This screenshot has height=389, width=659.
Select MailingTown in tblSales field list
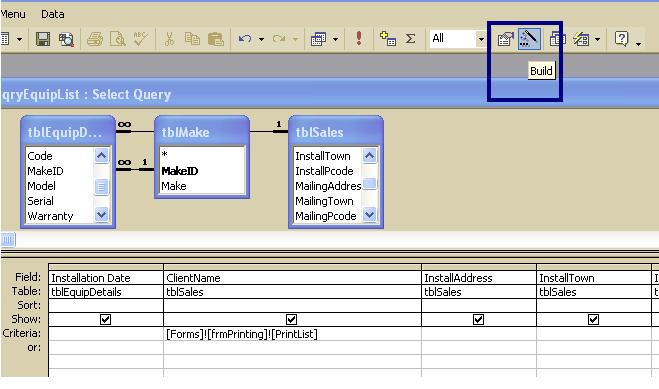[324, 201]
